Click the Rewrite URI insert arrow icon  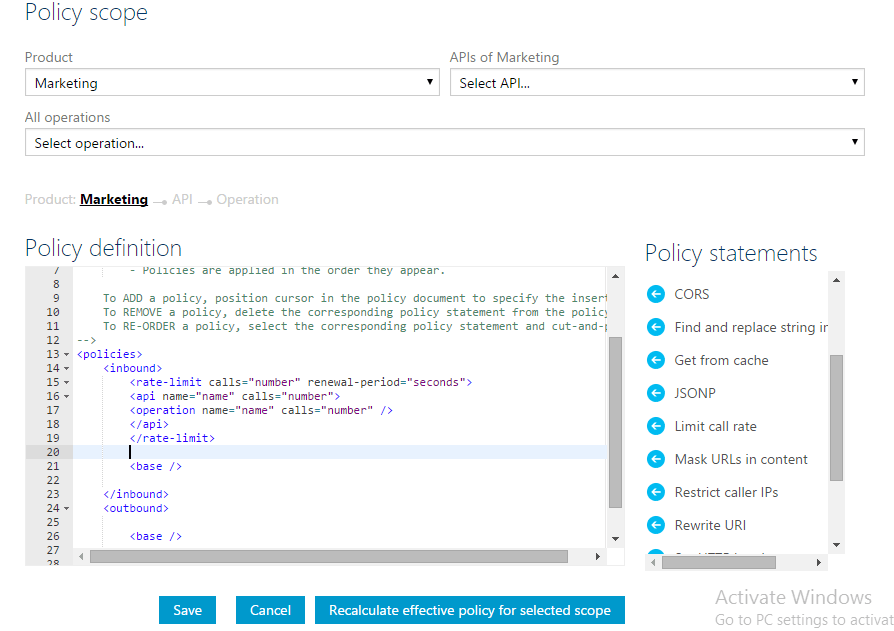click(656, 525)
